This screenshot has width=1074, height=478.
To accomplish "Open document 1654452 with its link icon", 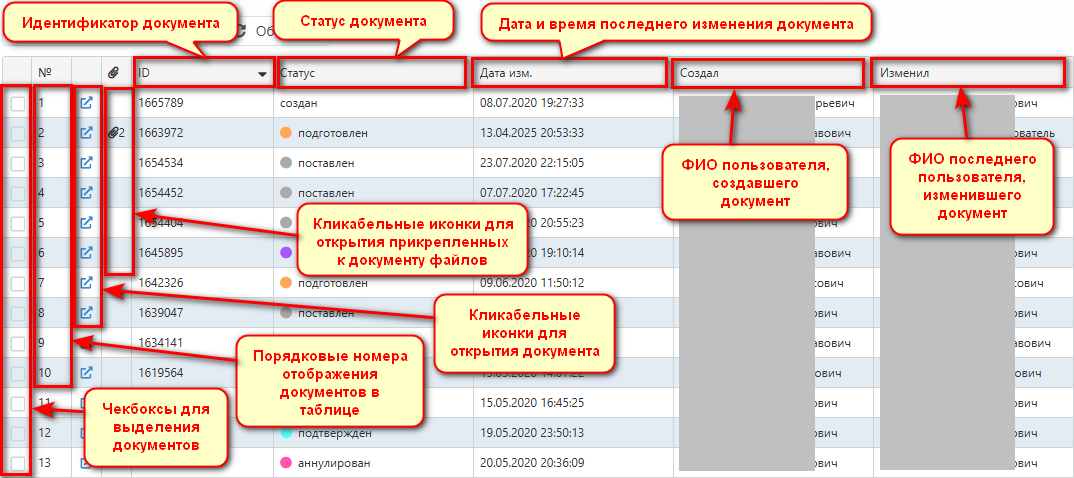I will pyautogui.click(x=87, y=193).
